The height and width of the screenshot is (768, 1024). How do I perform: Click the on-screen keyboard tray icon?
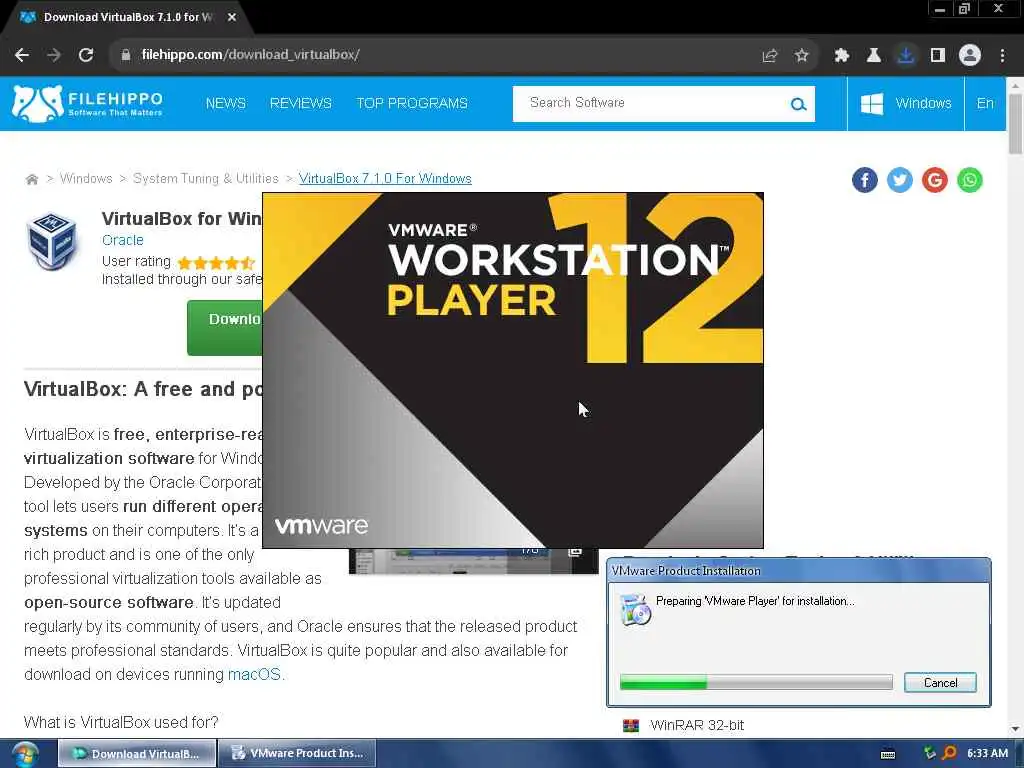pyautogui.click(x=888, y=754)
